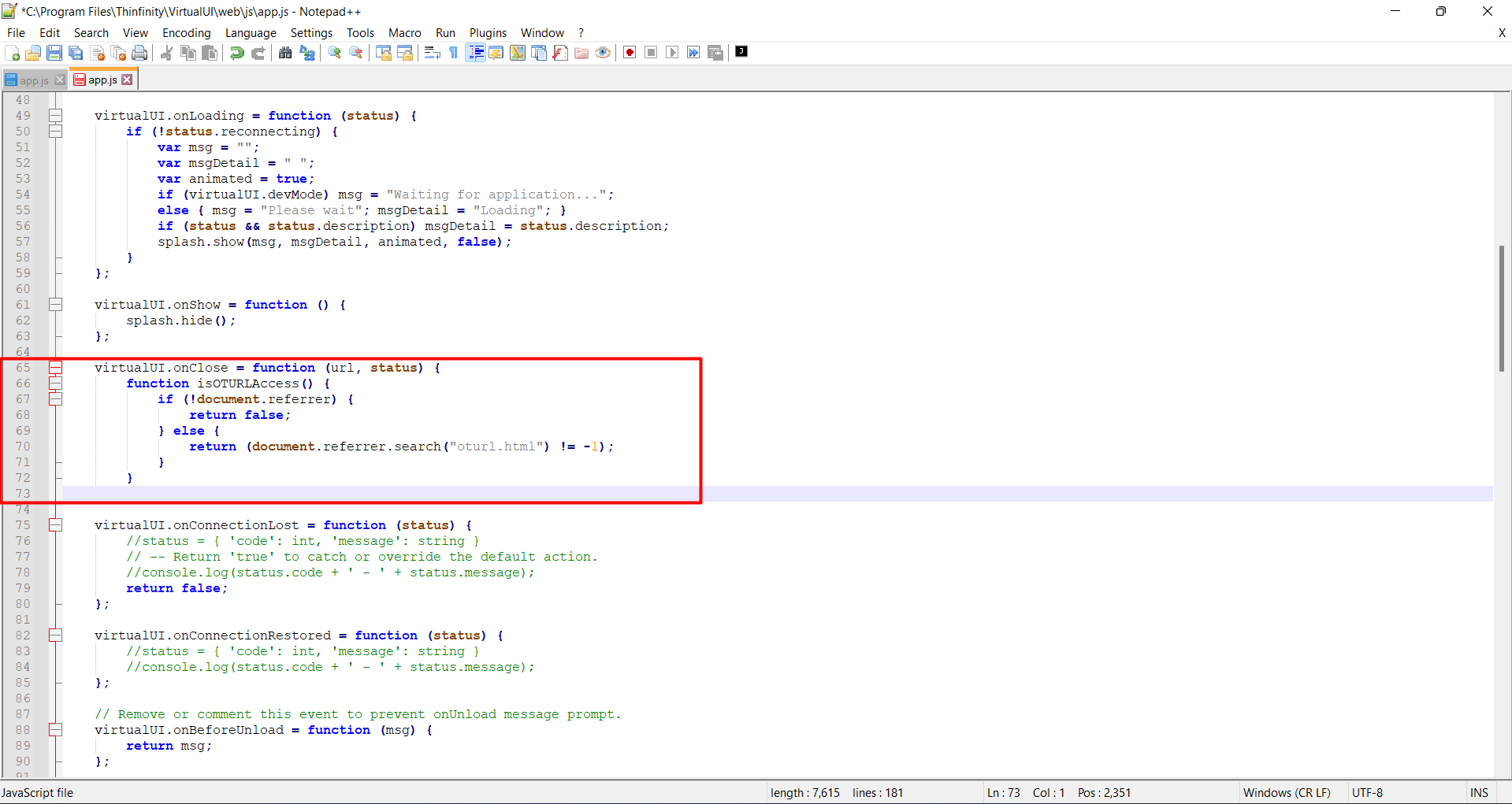
Task: Open Find with the binoculars icon
Action: [x=285, y=53]
